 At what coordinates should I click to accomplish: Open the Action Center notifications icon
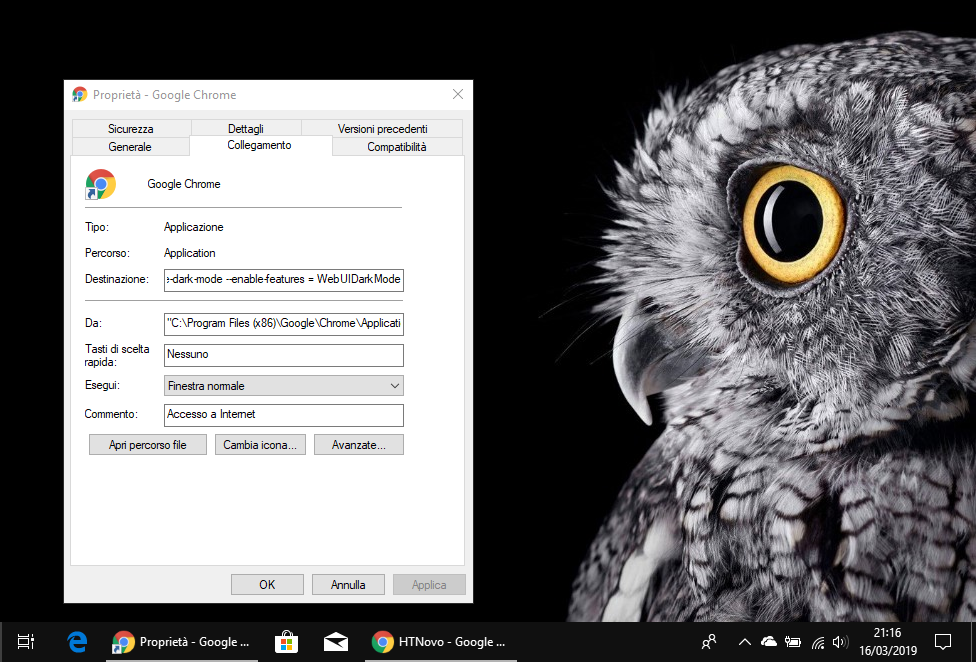click(943, 641)
